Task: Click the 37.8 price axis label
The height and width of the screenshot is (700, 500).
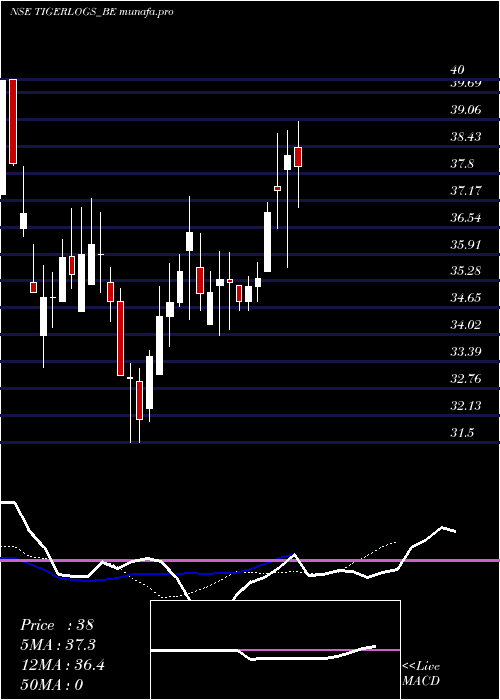Action: pos(462,164)
